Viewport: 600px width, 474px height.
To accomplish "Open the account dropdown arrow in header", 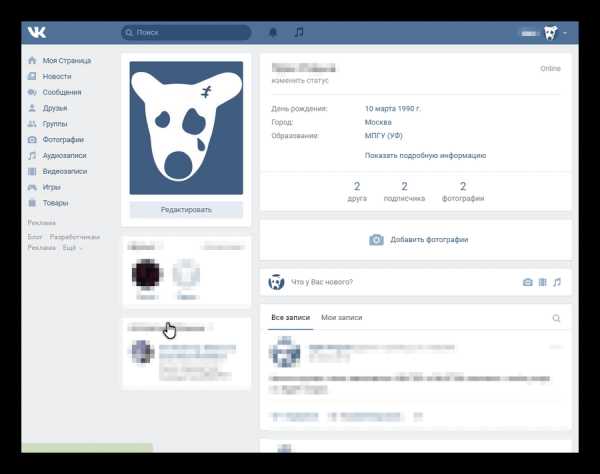I will [x=565, y=33].
